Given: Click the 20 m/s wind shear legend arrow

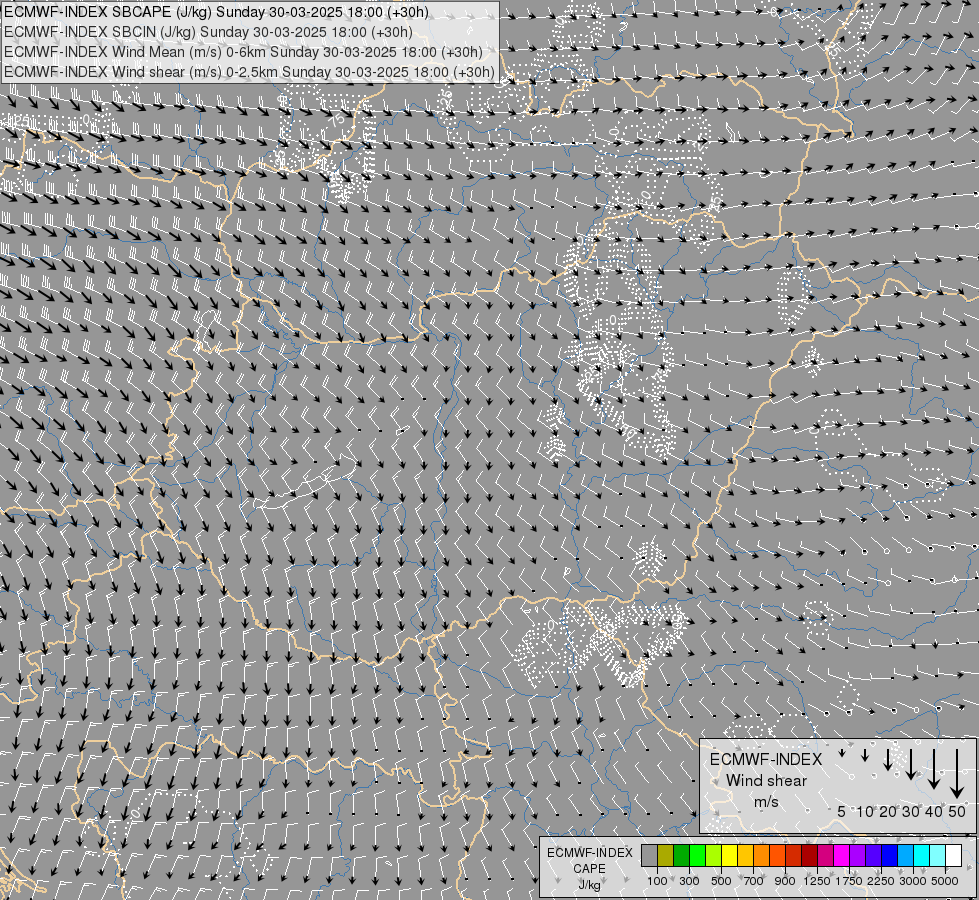Looking at the screenshot, I should (x=888, y=759).
